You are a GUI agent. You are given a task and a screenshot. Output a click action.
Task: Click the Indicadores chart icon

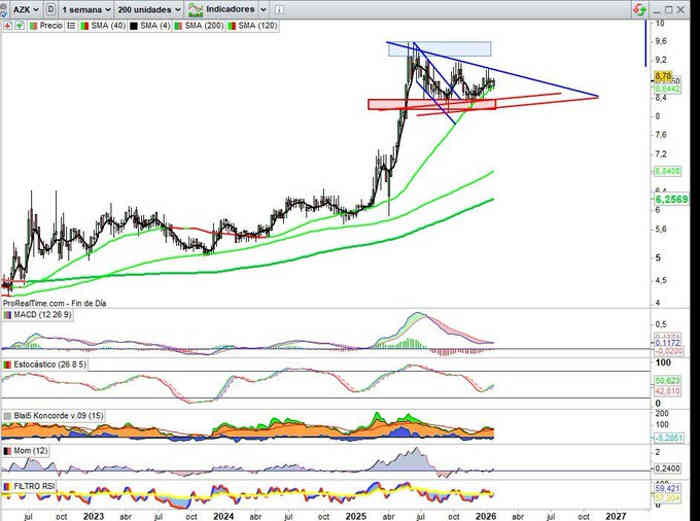coord(199,9)
